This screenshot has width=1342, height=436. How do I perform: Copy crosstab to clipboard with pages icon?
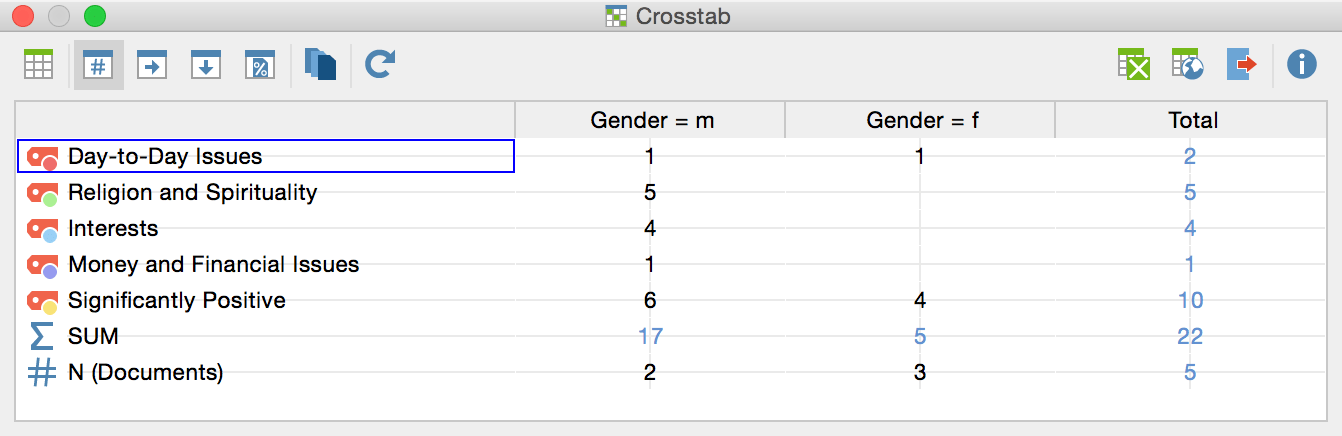[320, 66]
